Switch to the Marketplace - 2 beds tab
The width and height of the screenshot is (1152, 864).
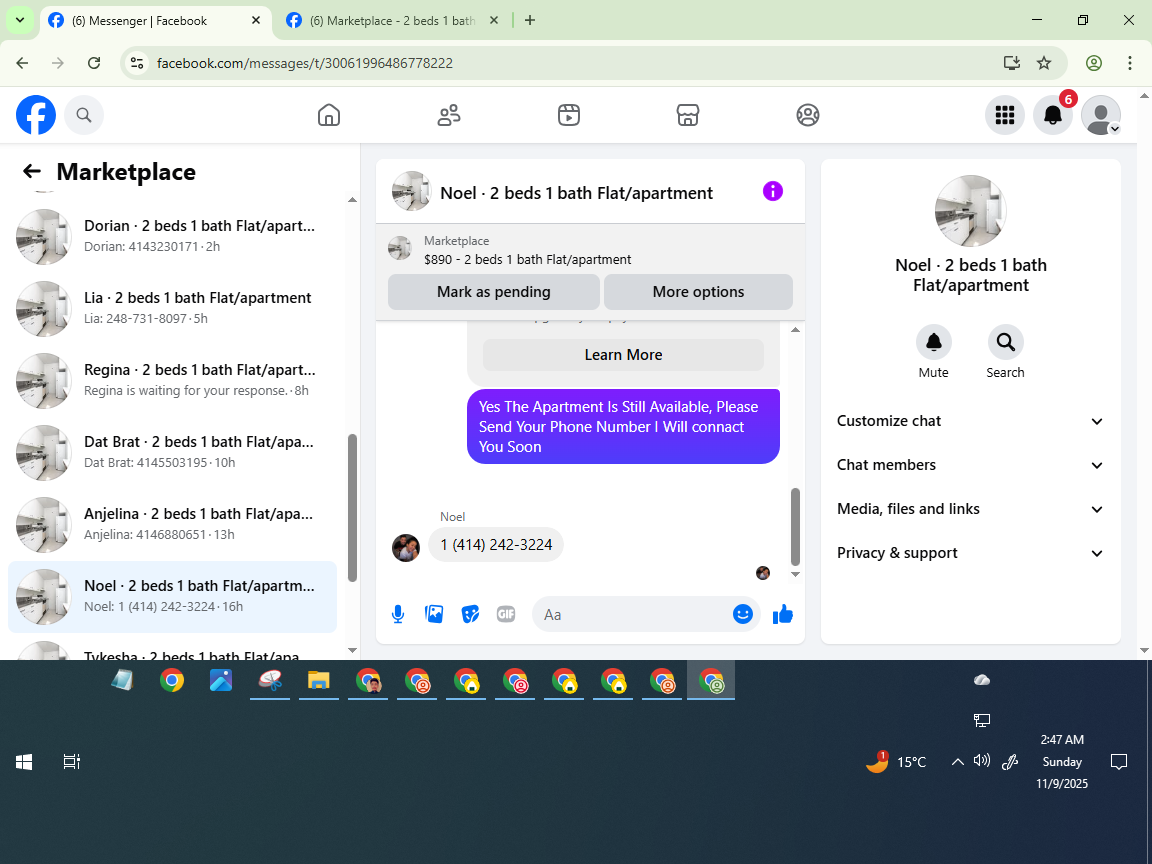pos(393,21)
